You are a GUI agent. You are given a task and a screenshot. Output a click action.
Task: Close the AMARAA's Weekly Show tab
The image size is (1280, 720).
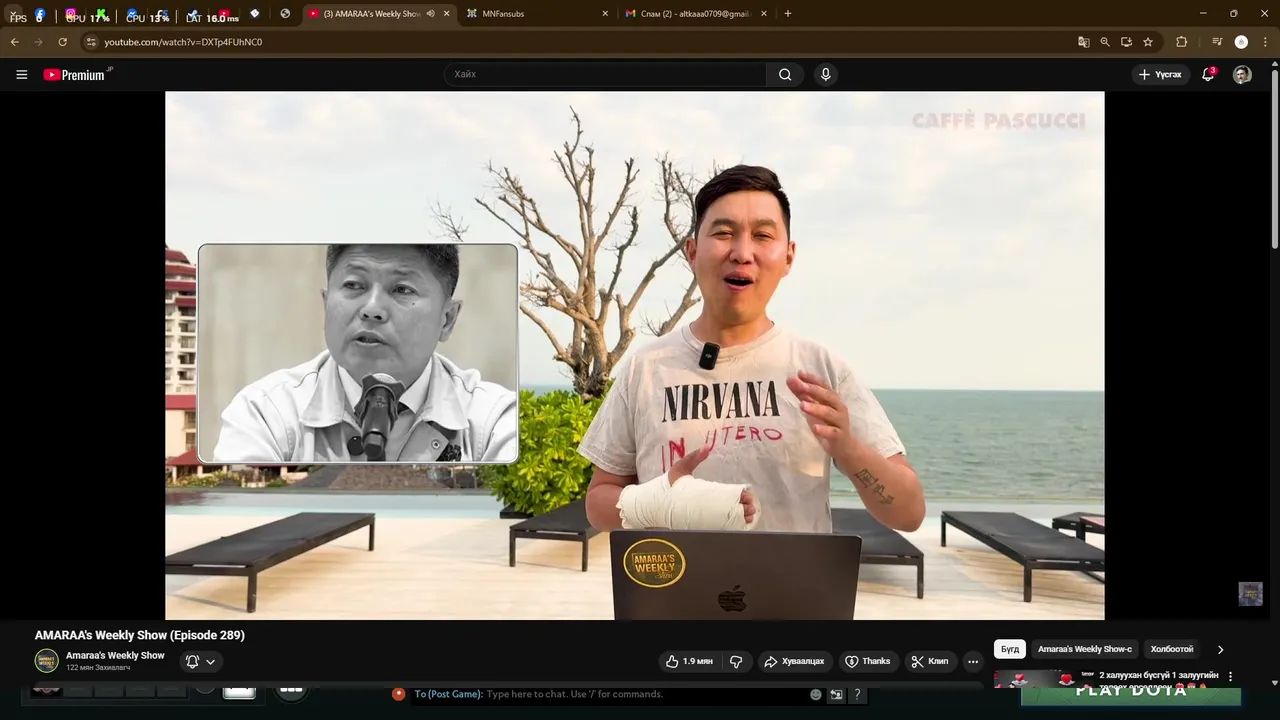click(x=446, y=14)
